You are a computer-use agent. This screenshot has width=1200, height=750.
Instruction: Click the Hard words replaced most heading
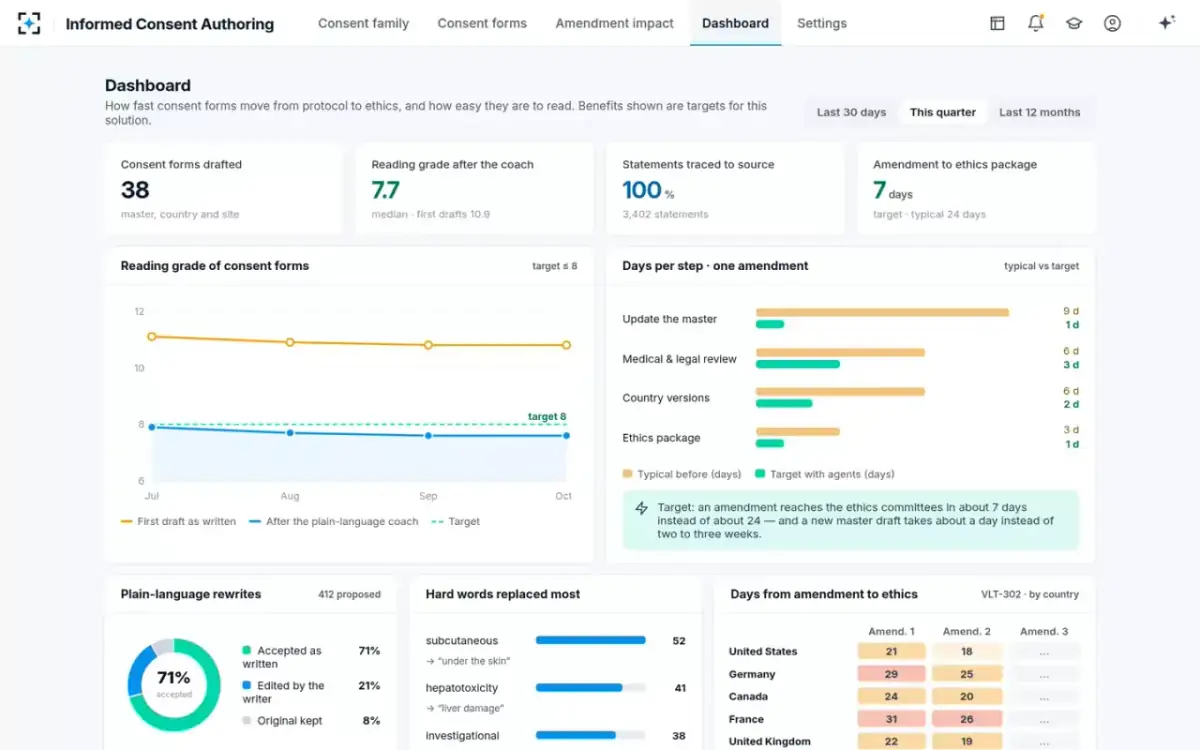pyautogui.click(x=502, y=594)
